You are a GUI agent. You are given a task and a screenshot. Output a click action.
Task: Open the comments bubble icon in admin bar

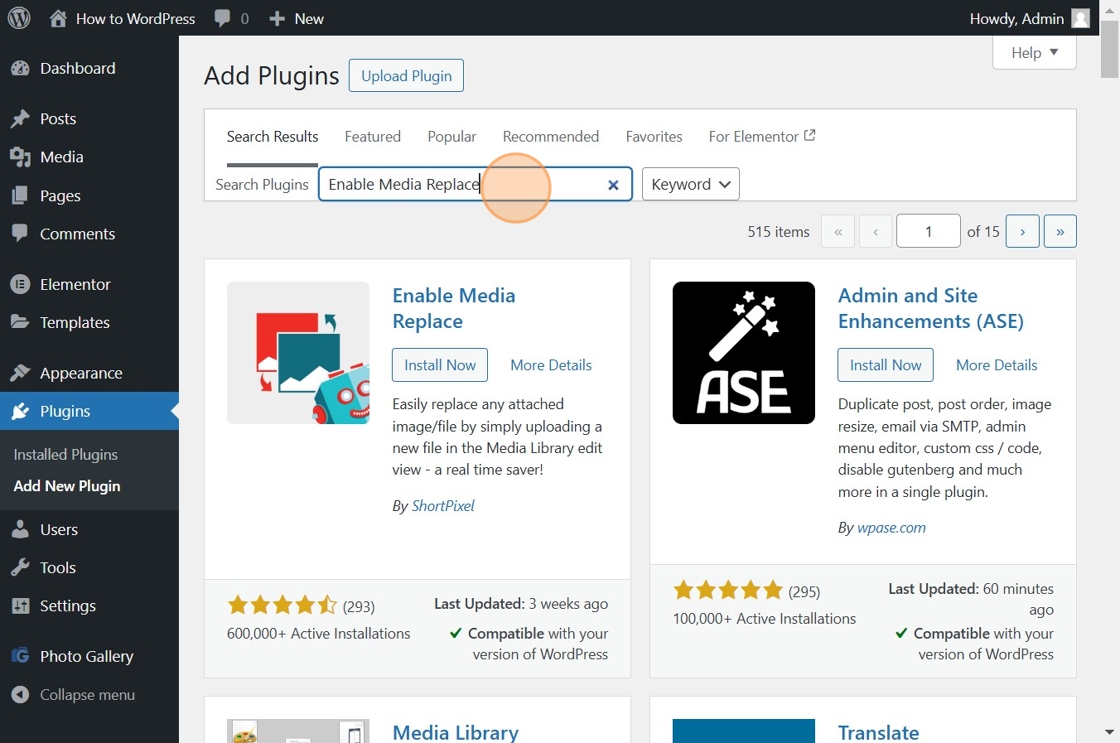tap(222, 19)
